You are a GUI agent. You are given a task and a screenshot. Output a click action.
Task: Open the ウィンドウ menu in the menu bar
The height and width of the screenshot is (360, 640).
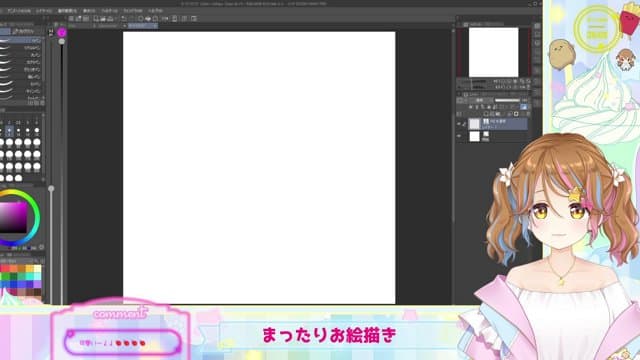tap(133, 11)
